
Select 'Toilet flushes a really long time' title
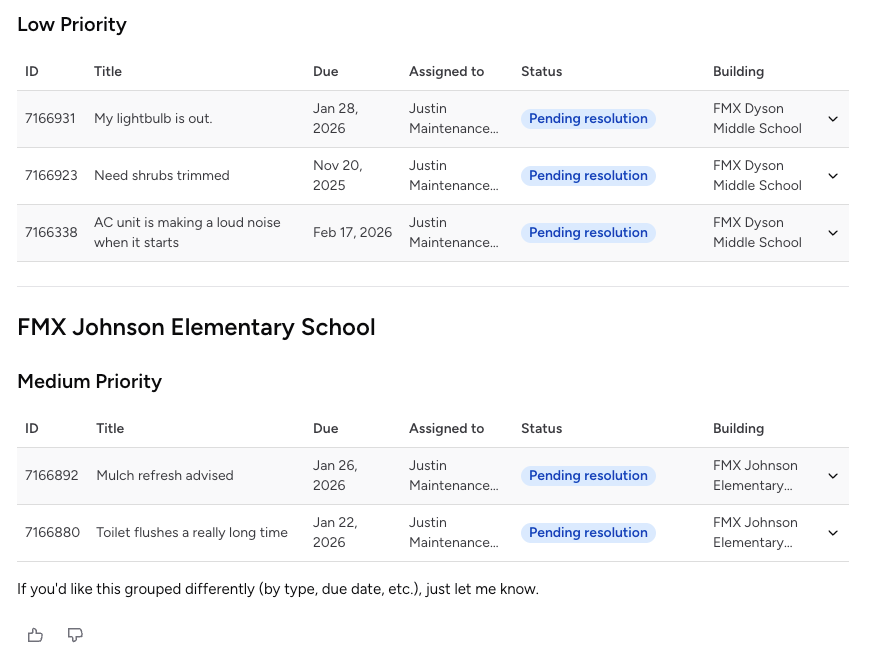192,533
